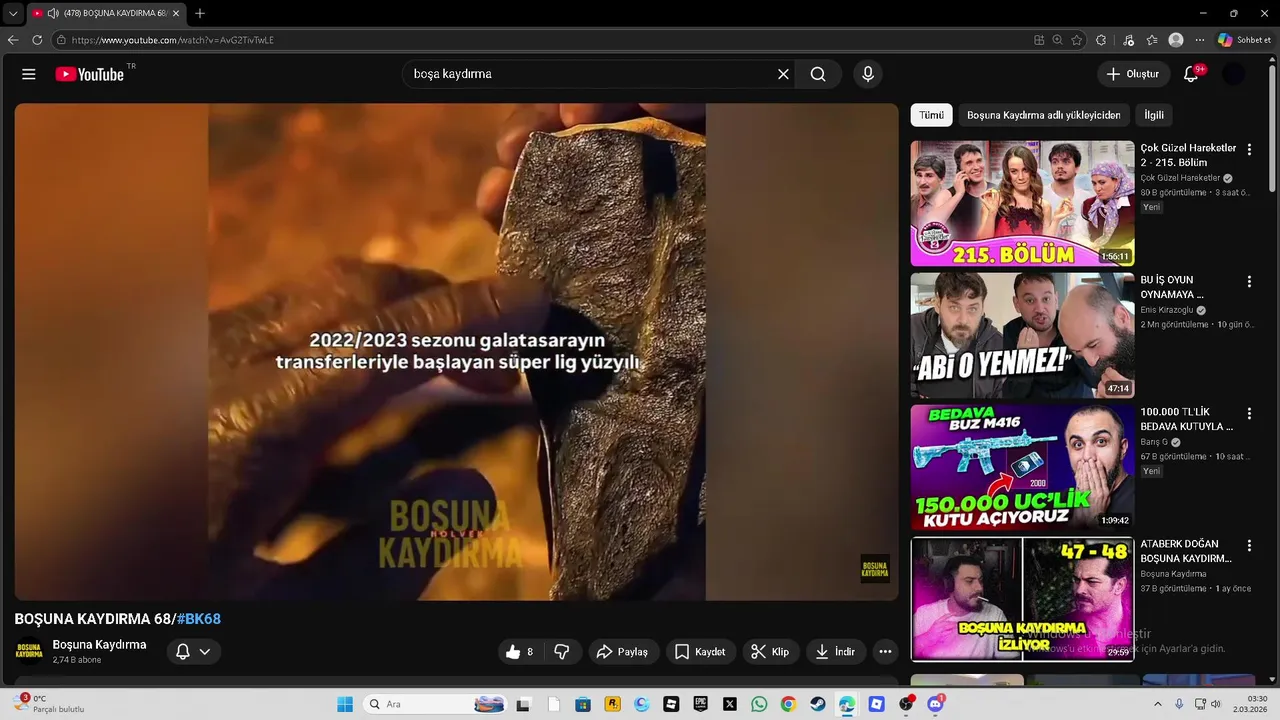Image resolution: width=1280 pixels, height=720 pixels.
Task: Select the İlgili filter chip
Action: 1154,115
